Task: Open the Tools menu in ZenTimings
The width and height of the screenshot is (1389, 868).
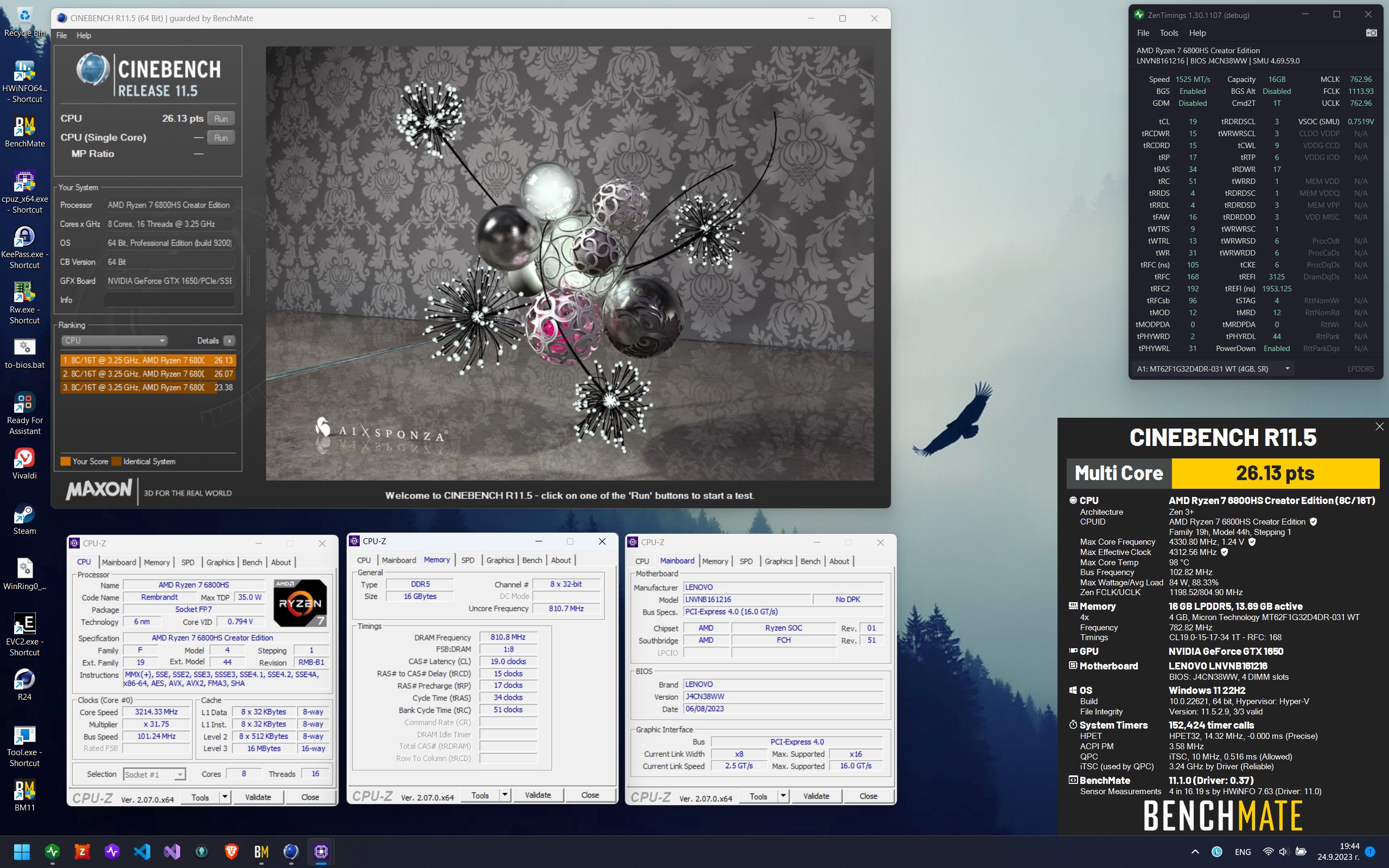Action: [x=1169, y=33]
